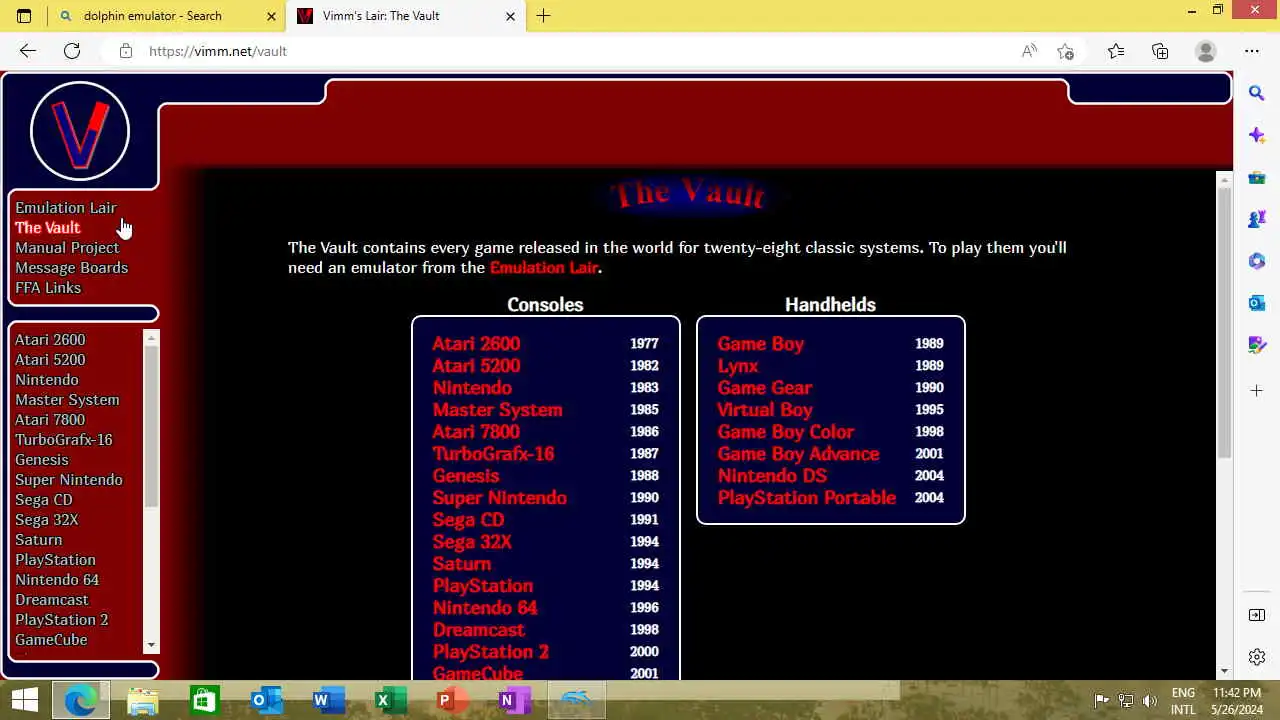Open Message Boards in the left menu

72,267
